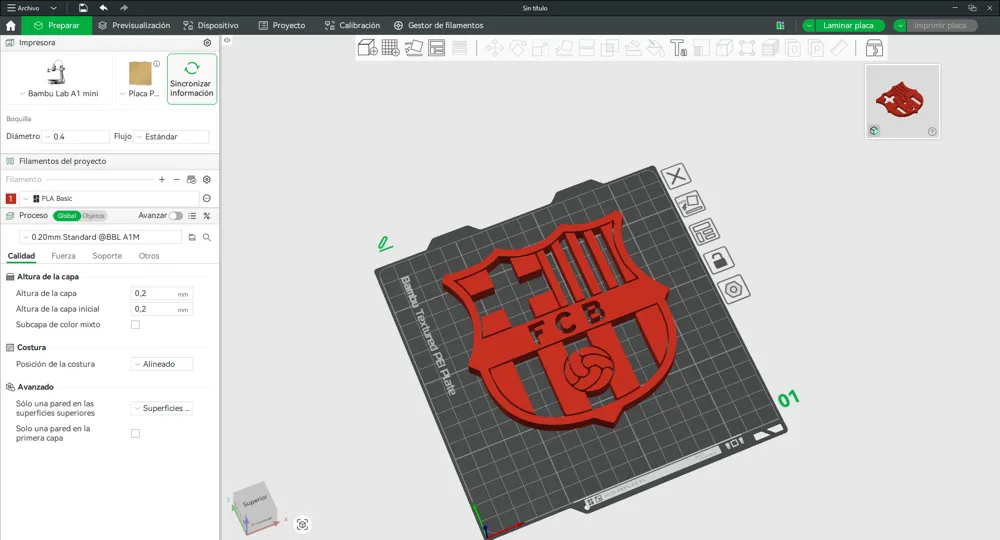The width and height of the screenshot is (1000, 540).
Task: Open Gestor de filamentos
Action: [x=439, y=26]
